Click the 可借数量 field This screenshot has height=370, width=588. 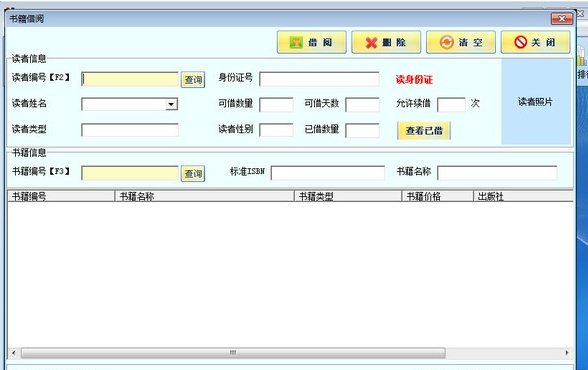click(276, 105)
